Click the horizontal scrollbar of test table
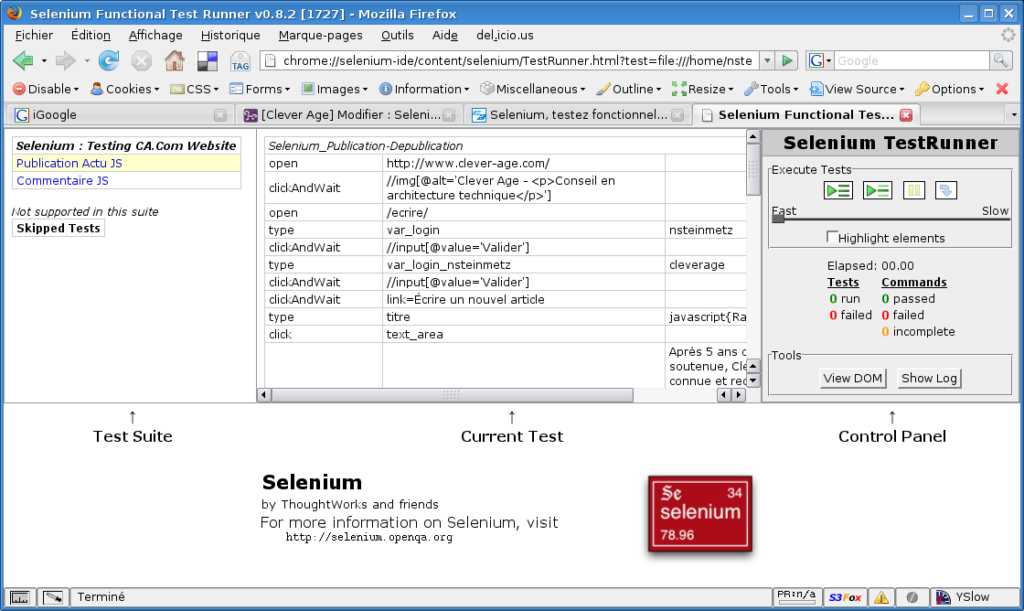Viewport: 1024px width, 611px height. [x=452, y=395]
